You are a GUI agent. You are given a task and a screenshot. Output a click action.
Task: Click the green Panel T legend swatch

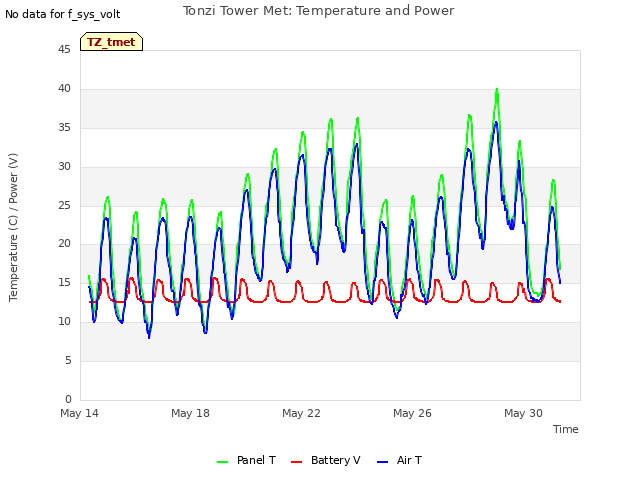pyautogui.click(x=222, y=462)
